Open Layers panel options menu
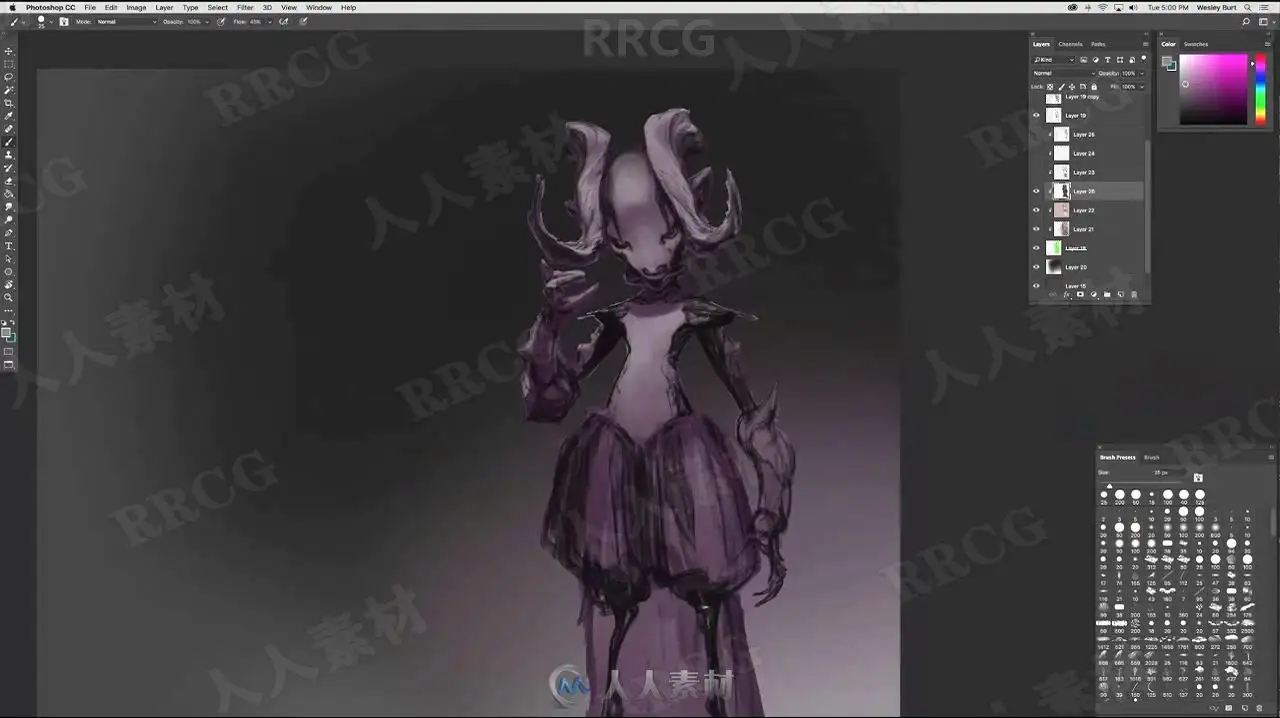Image resolution: width=1280 pixels, height=718 pixels. 1146,44
